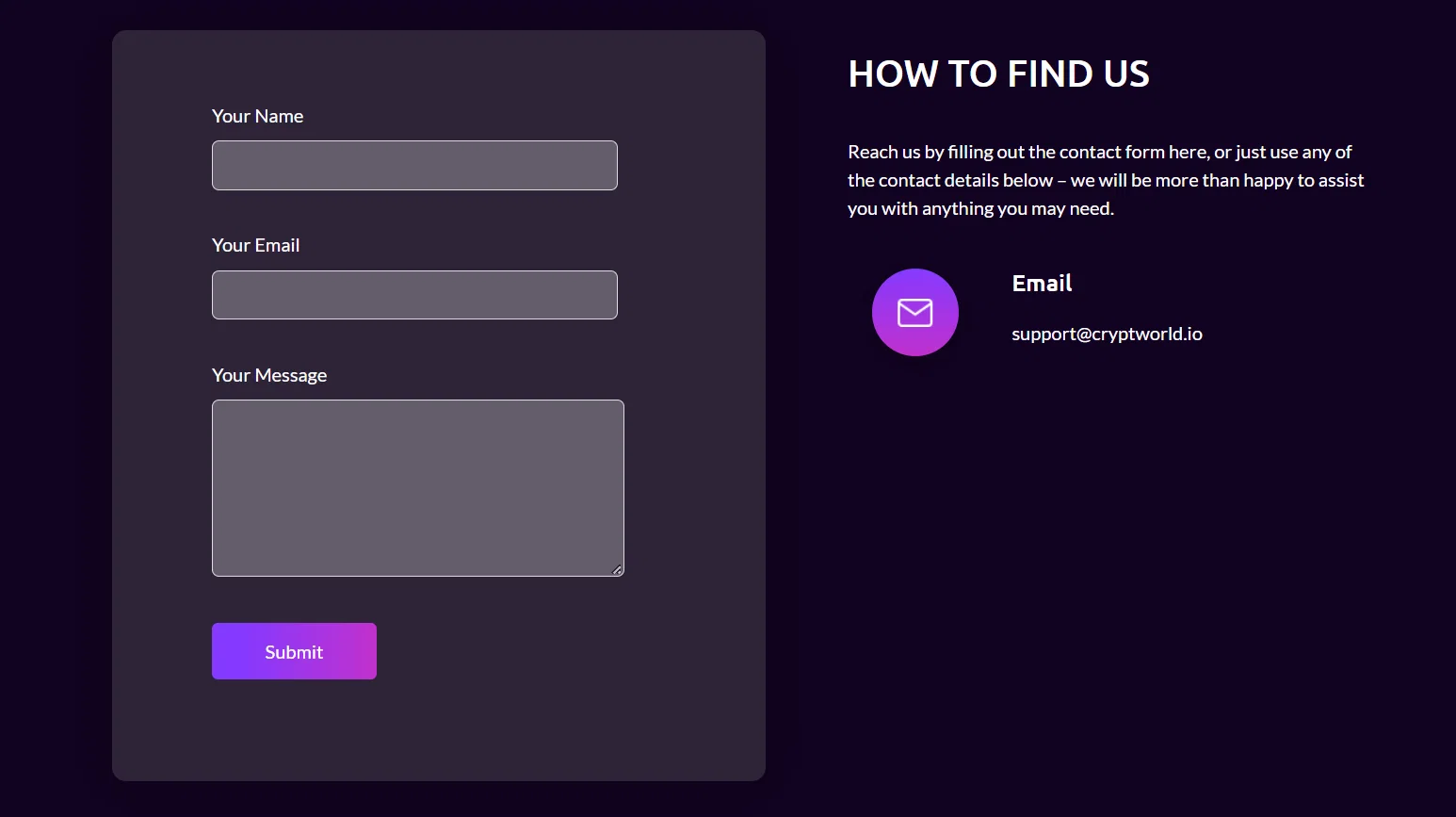The image size is (1456, 817).
Task: Click the purple envelope email icon
Action: pos(914,312)
